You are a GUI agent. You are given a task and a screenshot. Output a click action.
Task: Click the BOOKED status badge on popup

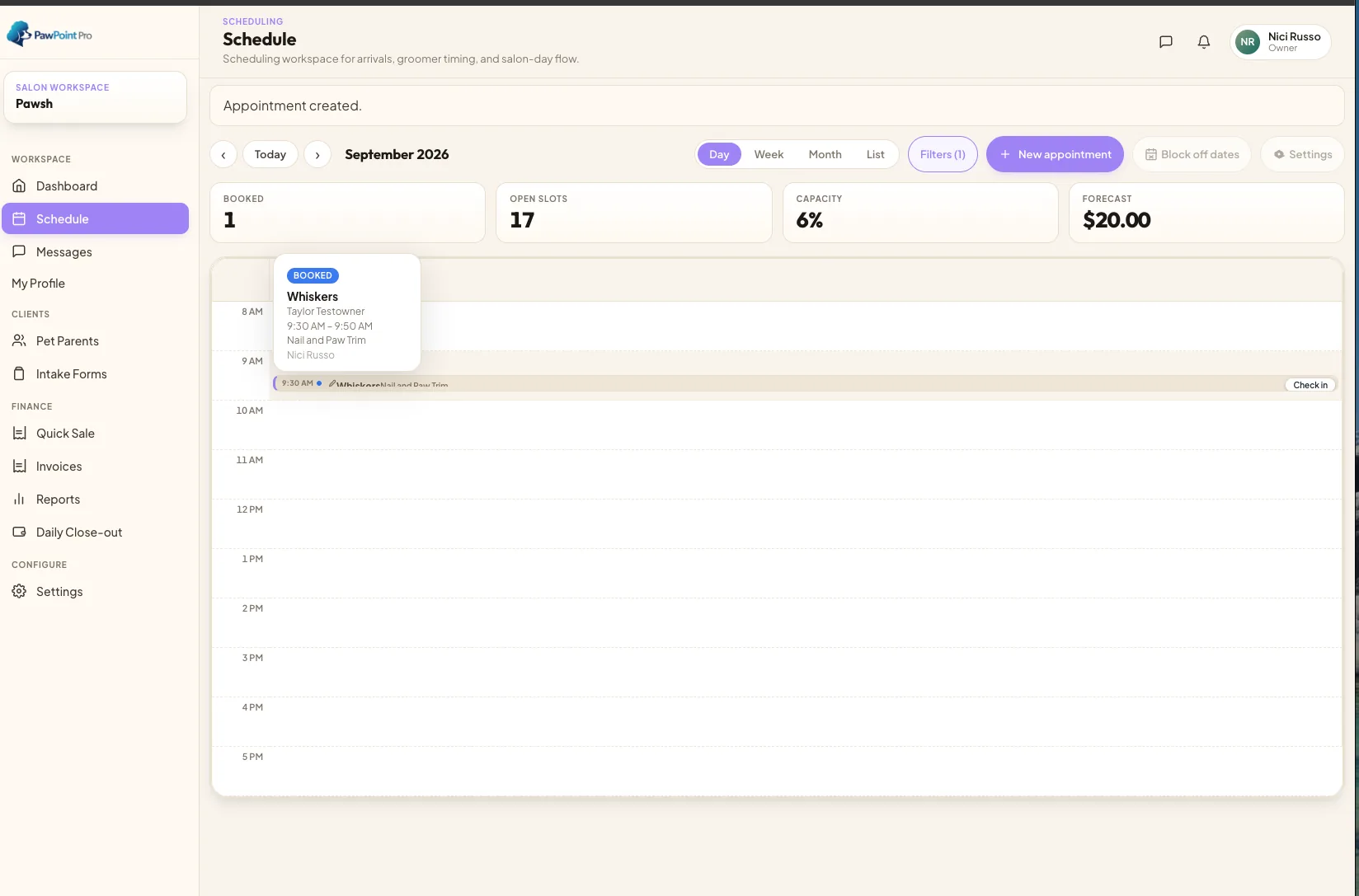313,275
